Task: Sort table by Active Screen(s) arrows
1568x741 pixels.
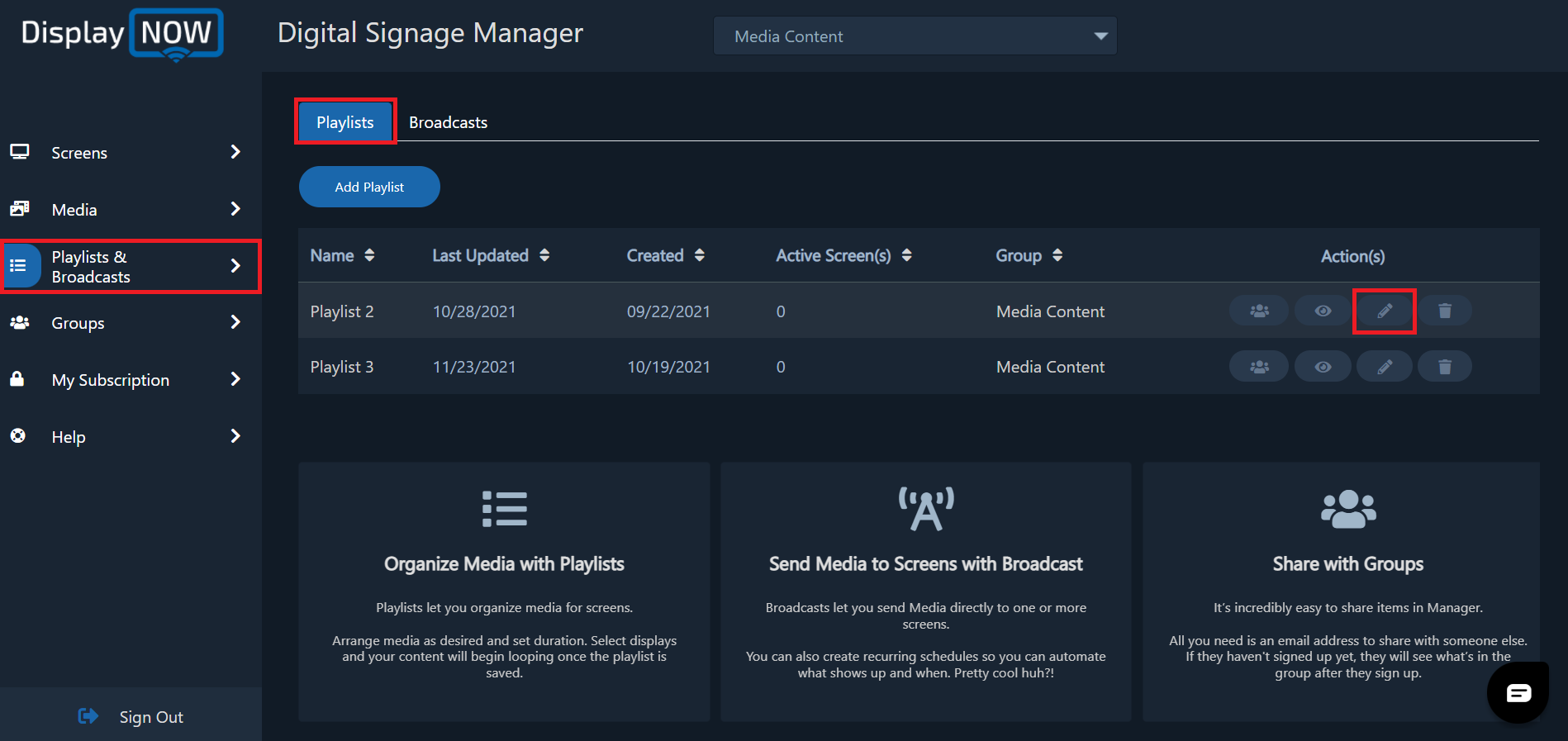Action: [x=907, y=255]
